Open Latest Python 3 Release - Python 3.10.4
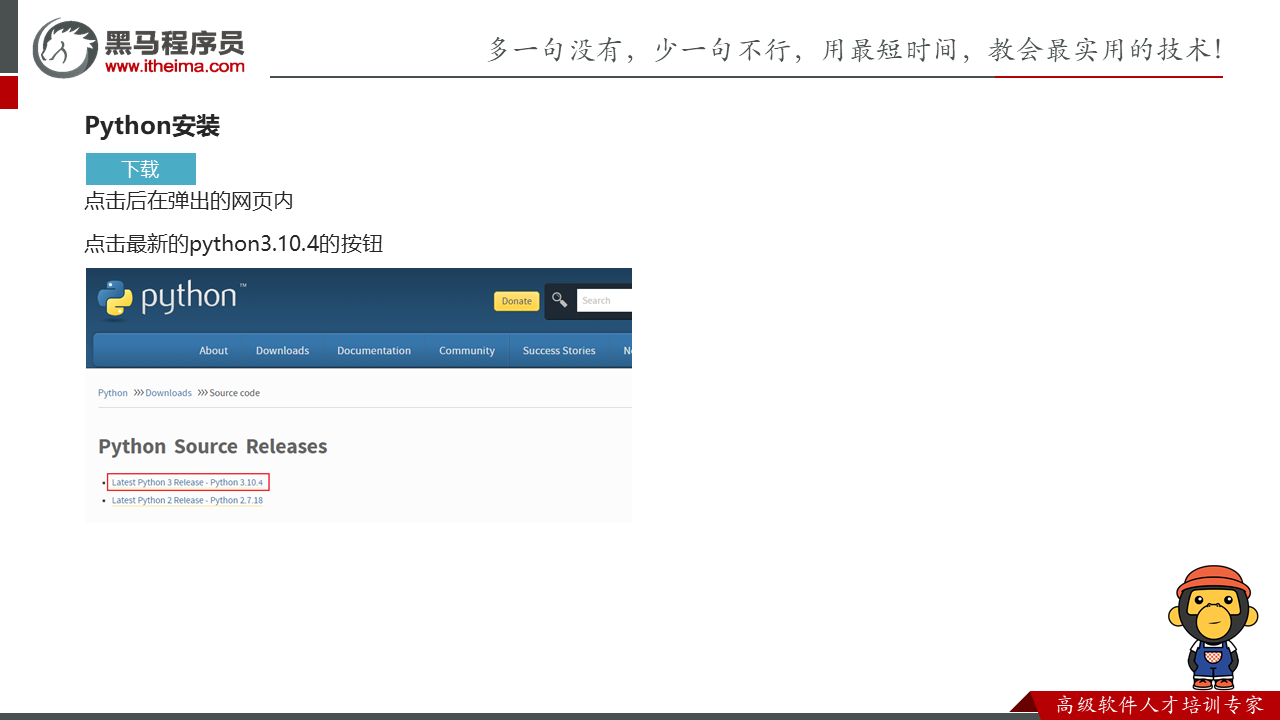The width and height of the screenshot is (1280, 720). (x=187, y=482)
